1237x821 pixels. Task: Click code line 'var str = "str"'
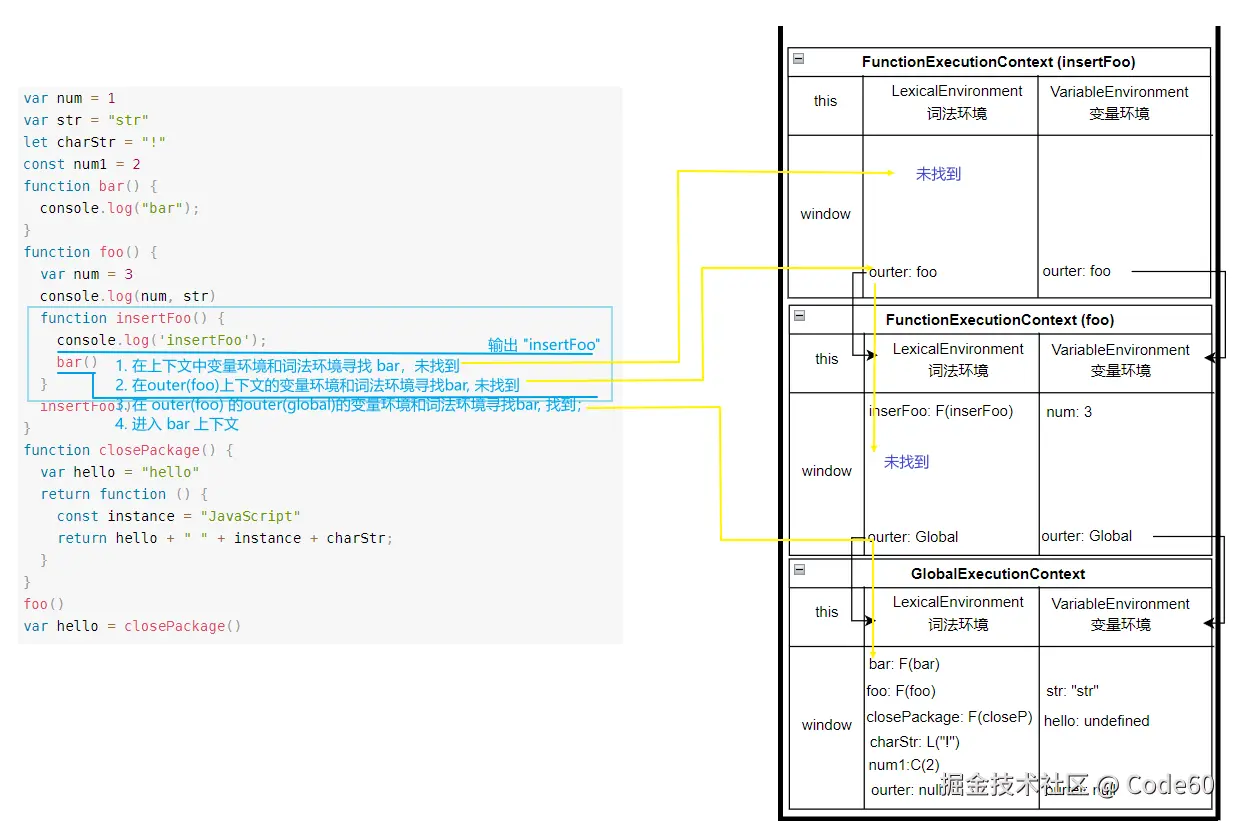[x=86, y=120]
